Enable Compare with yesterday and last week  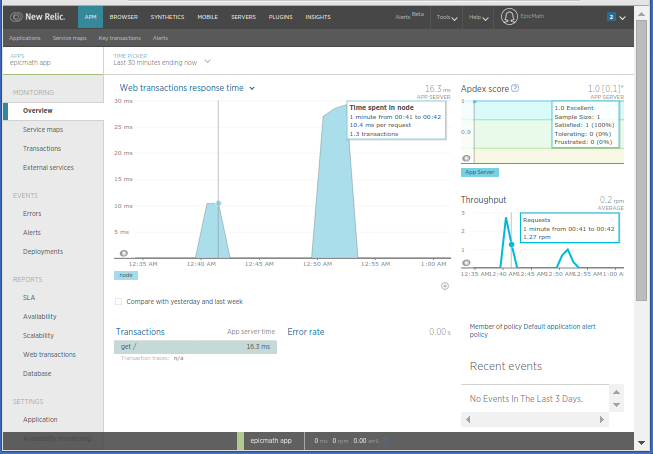[x=118, y=302]
